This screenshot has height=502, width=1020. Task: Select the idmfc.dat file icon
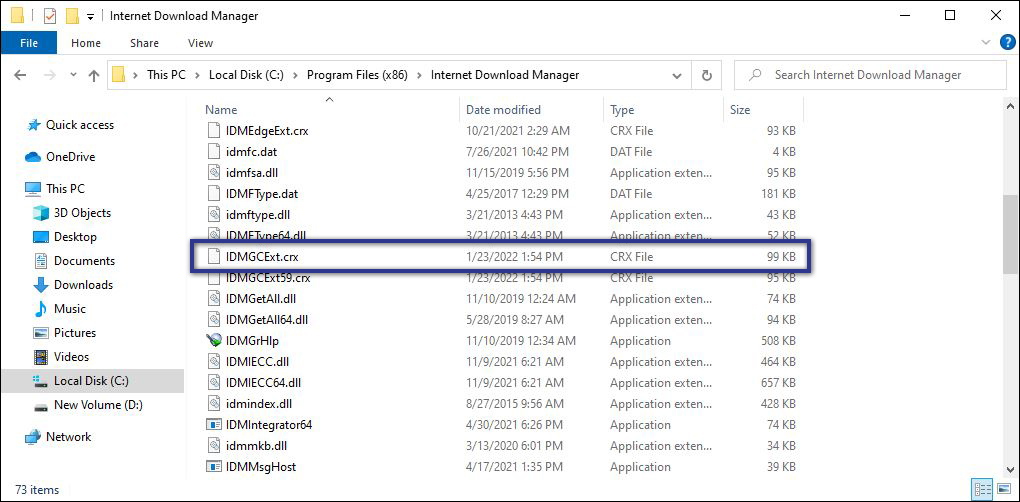tap(214, 152)
